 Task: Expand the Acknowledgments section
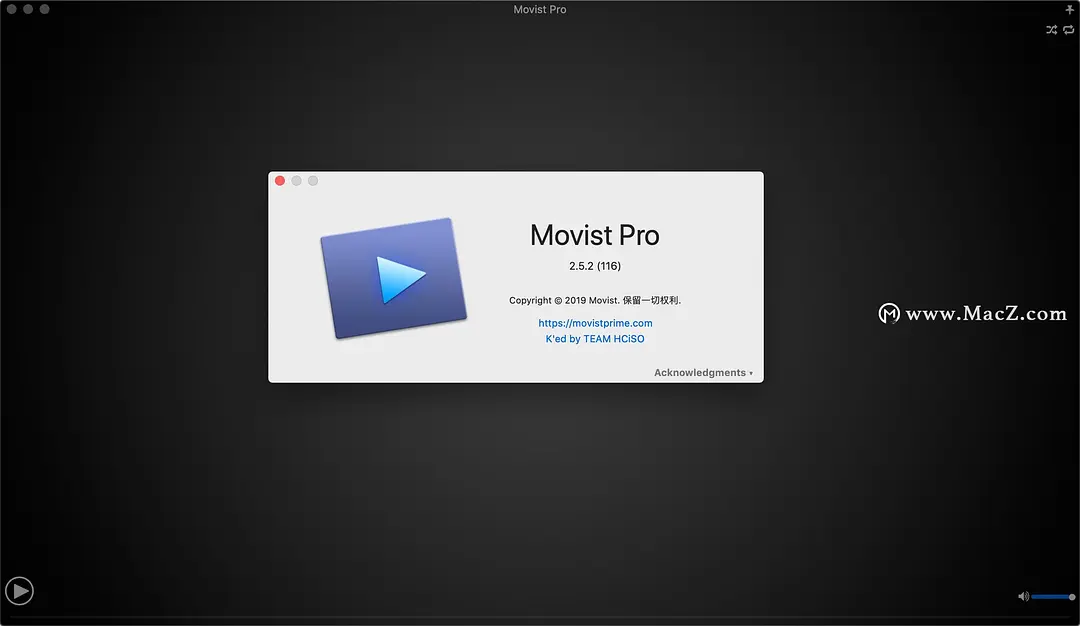pyautogui.click(x=703, y=373)
